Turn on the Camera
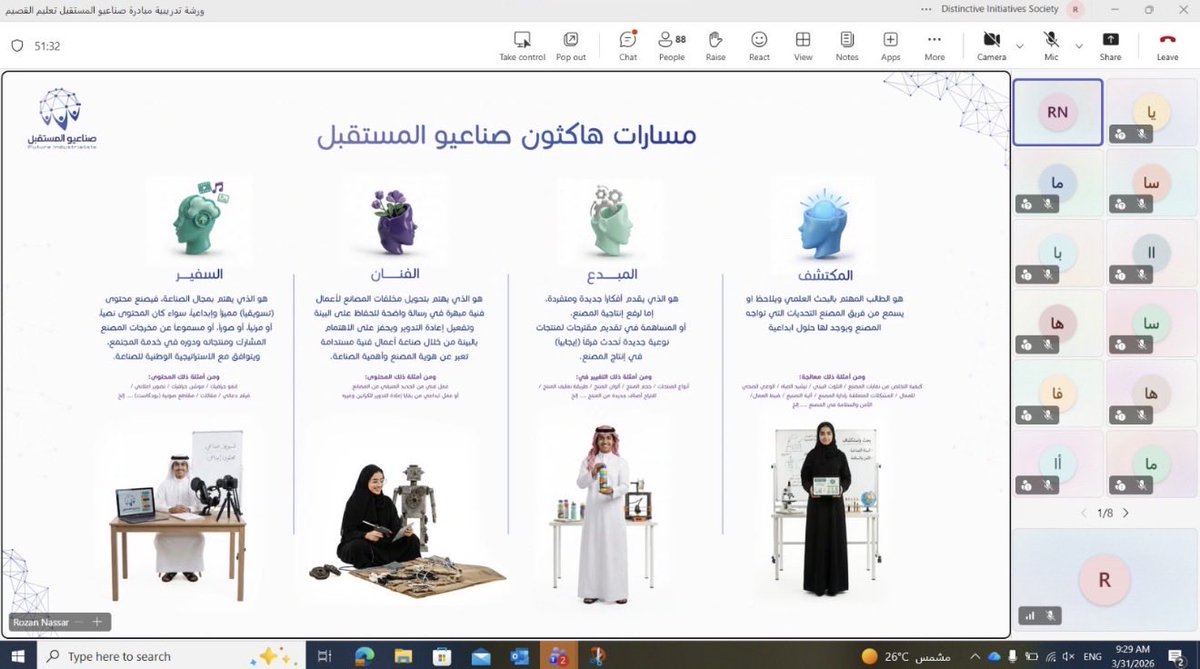 (x=991, y=46)
